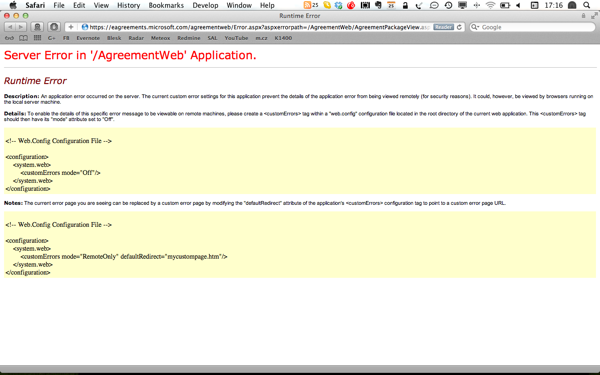Open the Wi-Fi status menu
Screen dimensions: 600x375
490,5
